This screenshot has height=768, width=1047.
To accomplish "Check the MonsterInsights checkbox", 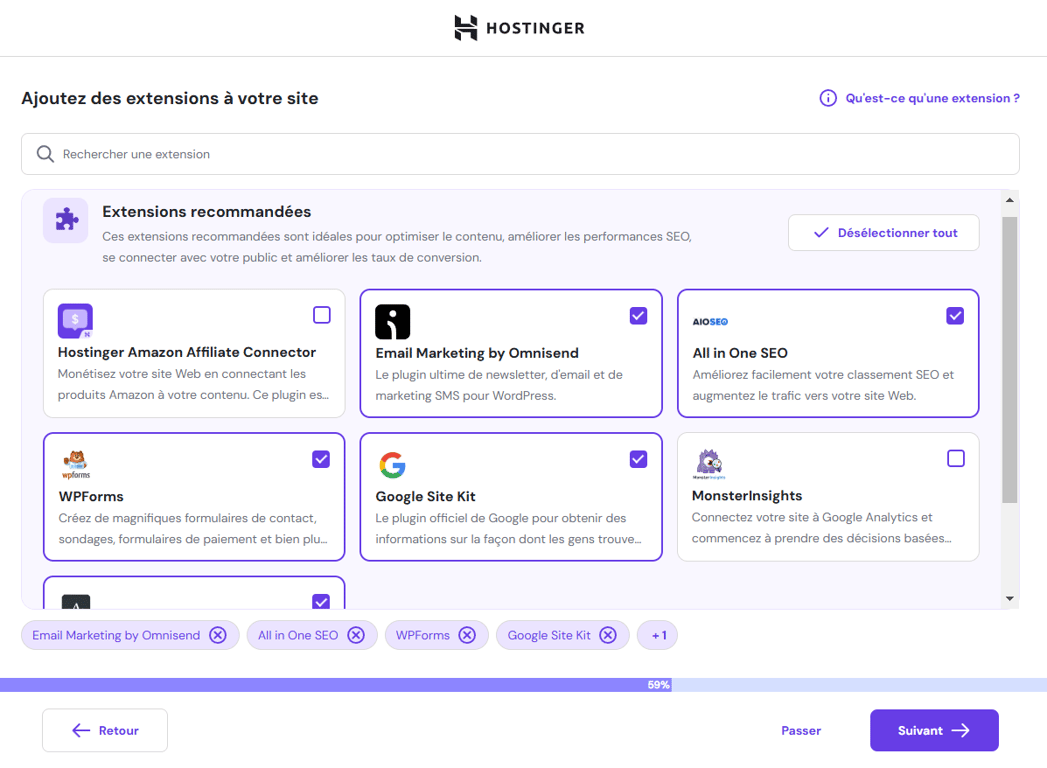I will 955,458.
